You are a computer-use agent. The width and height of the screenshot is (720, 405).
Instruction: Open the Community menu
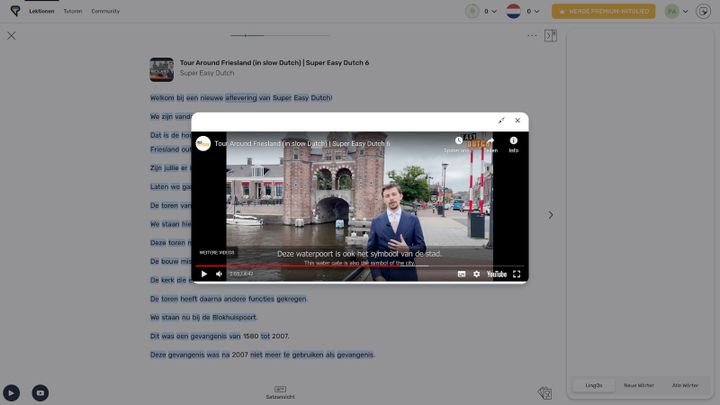(105, 11)
